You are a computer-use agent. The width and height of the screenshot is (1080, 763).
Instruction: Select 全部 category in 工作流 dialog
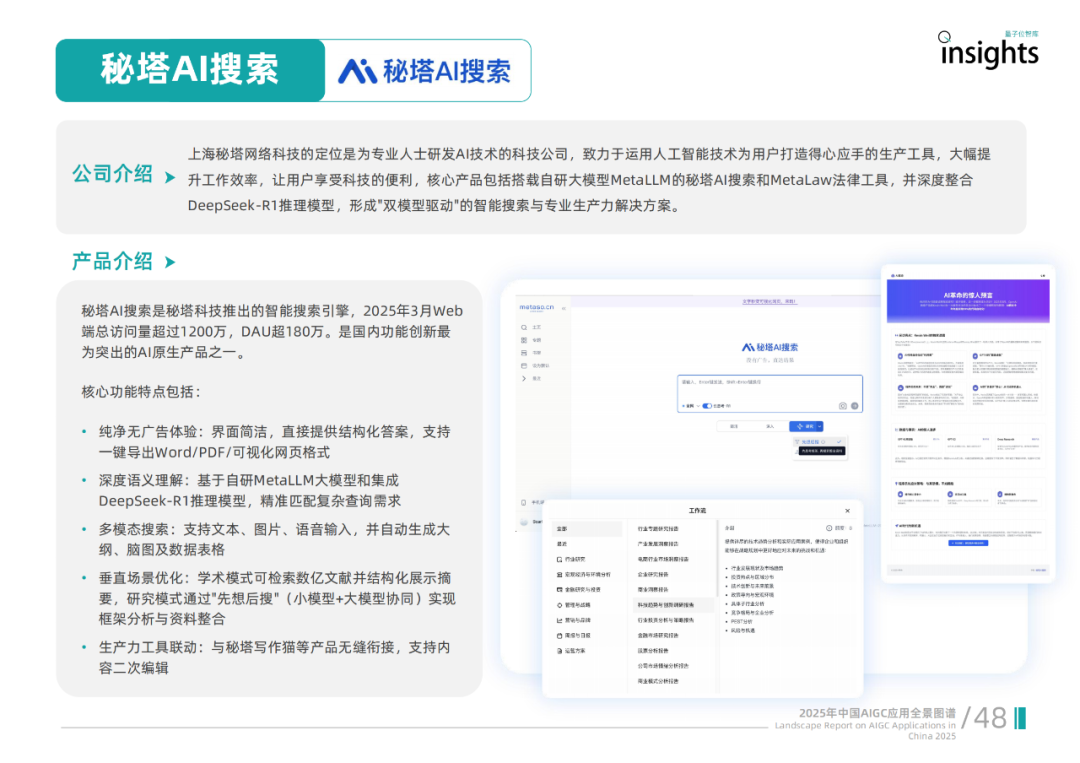point(588,529)
